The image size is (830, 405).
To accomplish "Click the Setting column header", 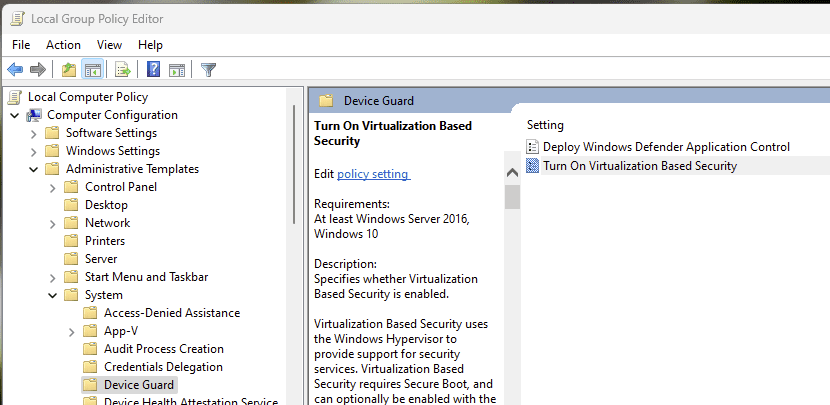I will tap(546, 125).
